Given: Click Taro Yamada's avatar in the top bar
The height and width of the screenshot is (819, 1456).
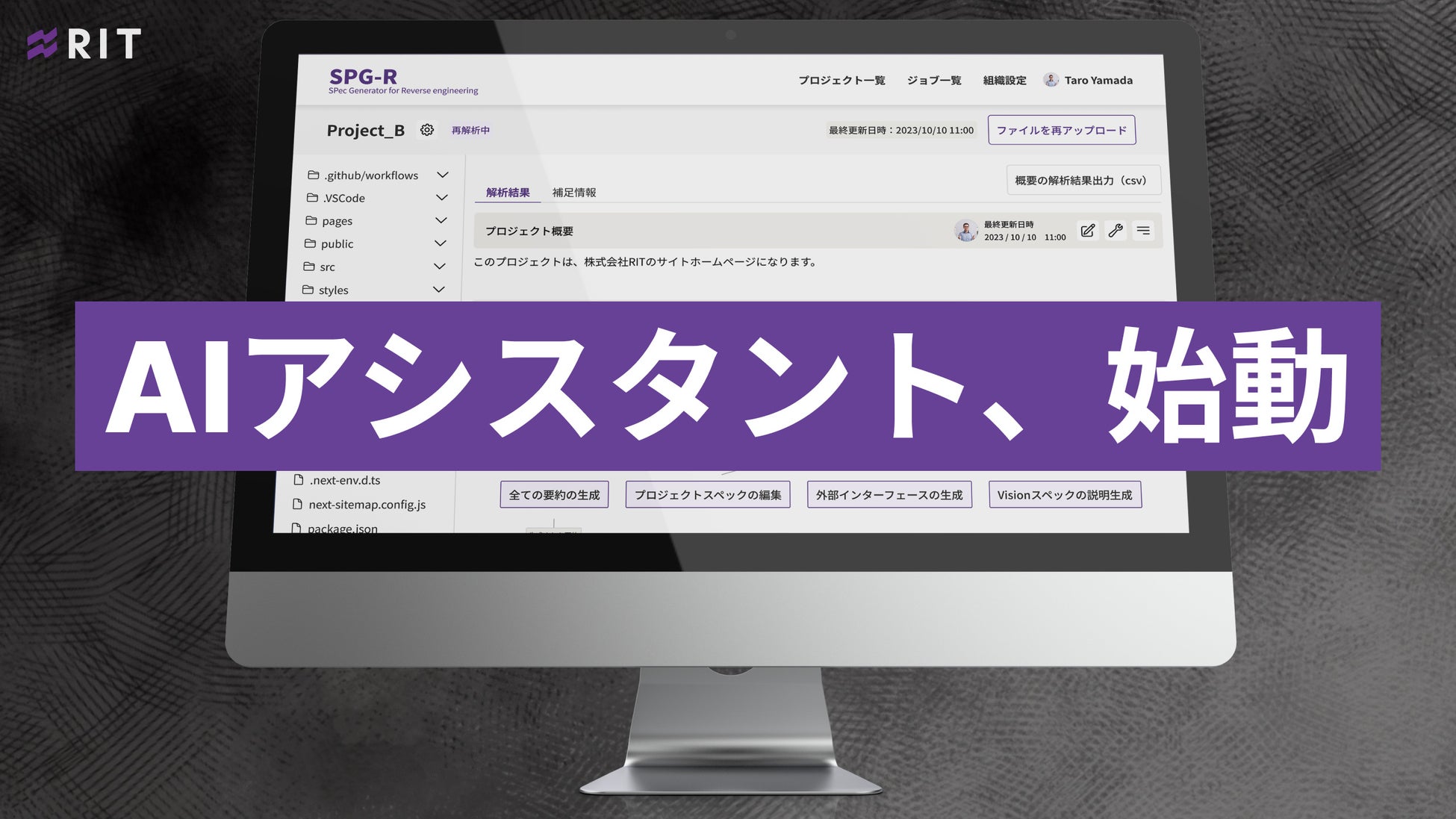Looking at the screenshot, I should (x=1051, y=80).
